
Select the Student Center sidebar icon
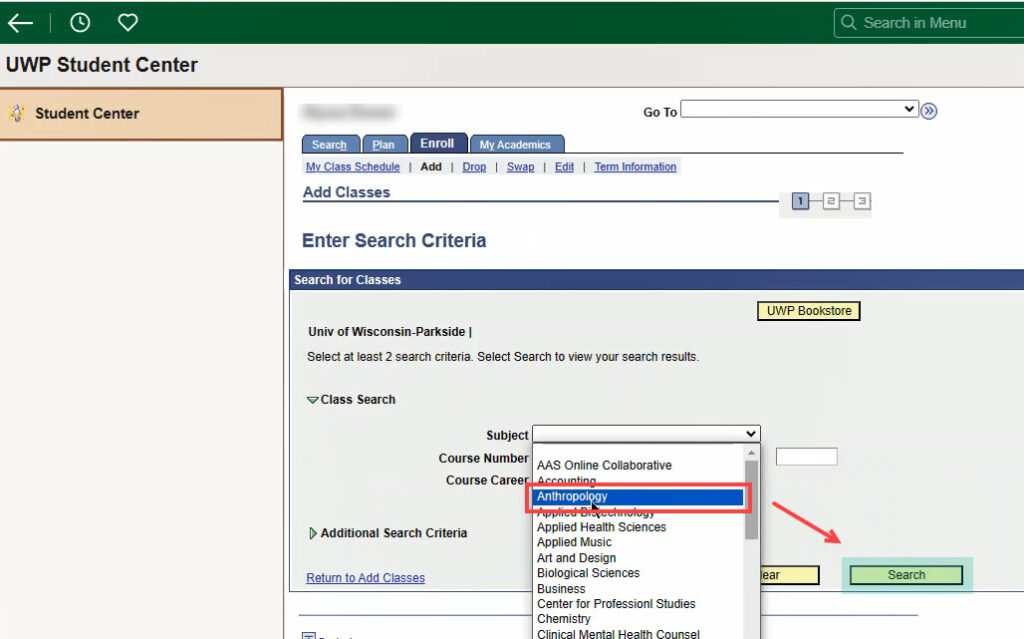[17, 114]
